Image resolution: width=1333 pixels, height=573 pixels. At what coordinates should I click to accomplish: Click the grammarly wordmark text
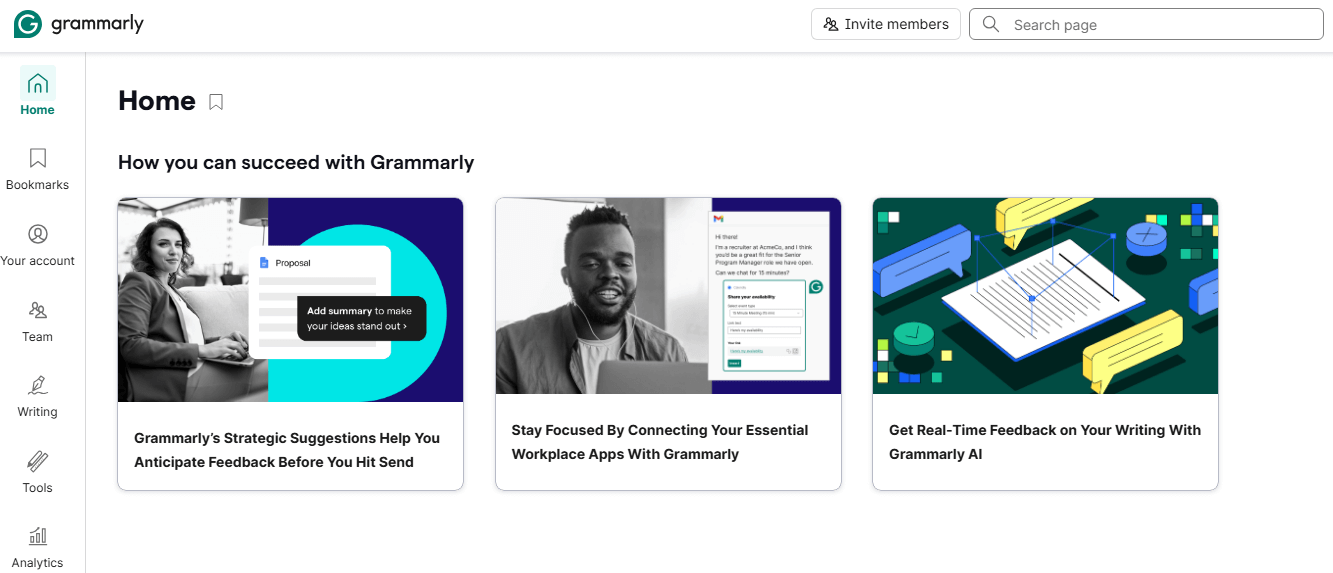97,25
